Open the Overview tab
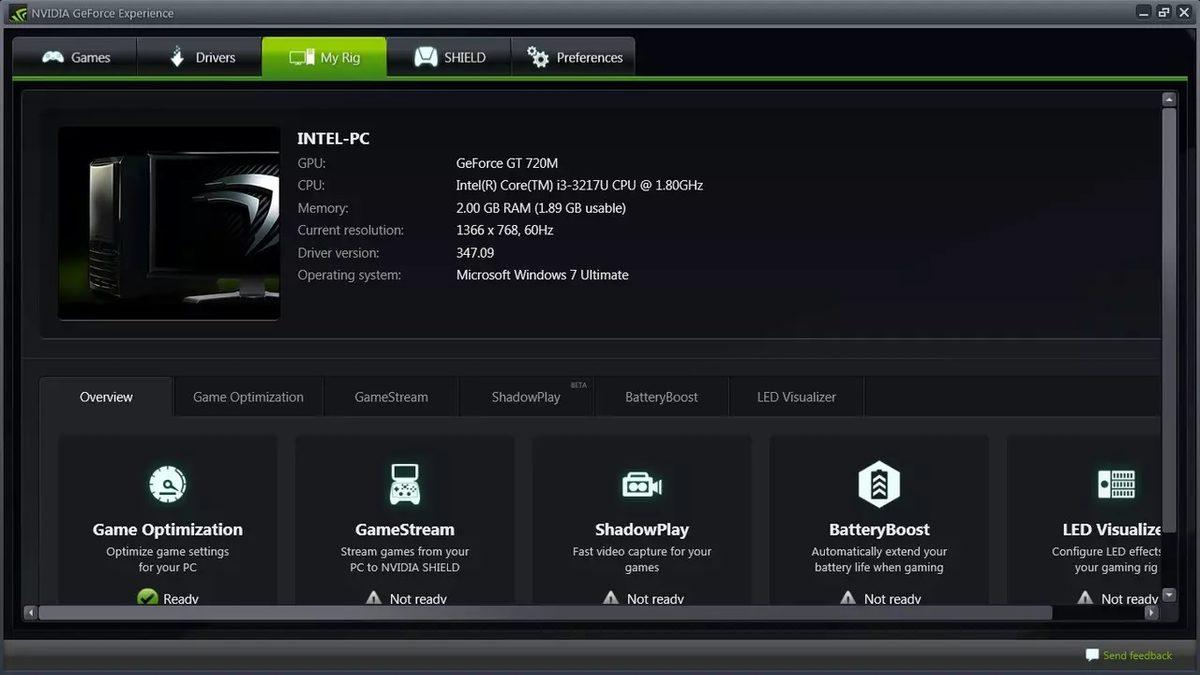1200x675 pixels. tap(105, 396)
